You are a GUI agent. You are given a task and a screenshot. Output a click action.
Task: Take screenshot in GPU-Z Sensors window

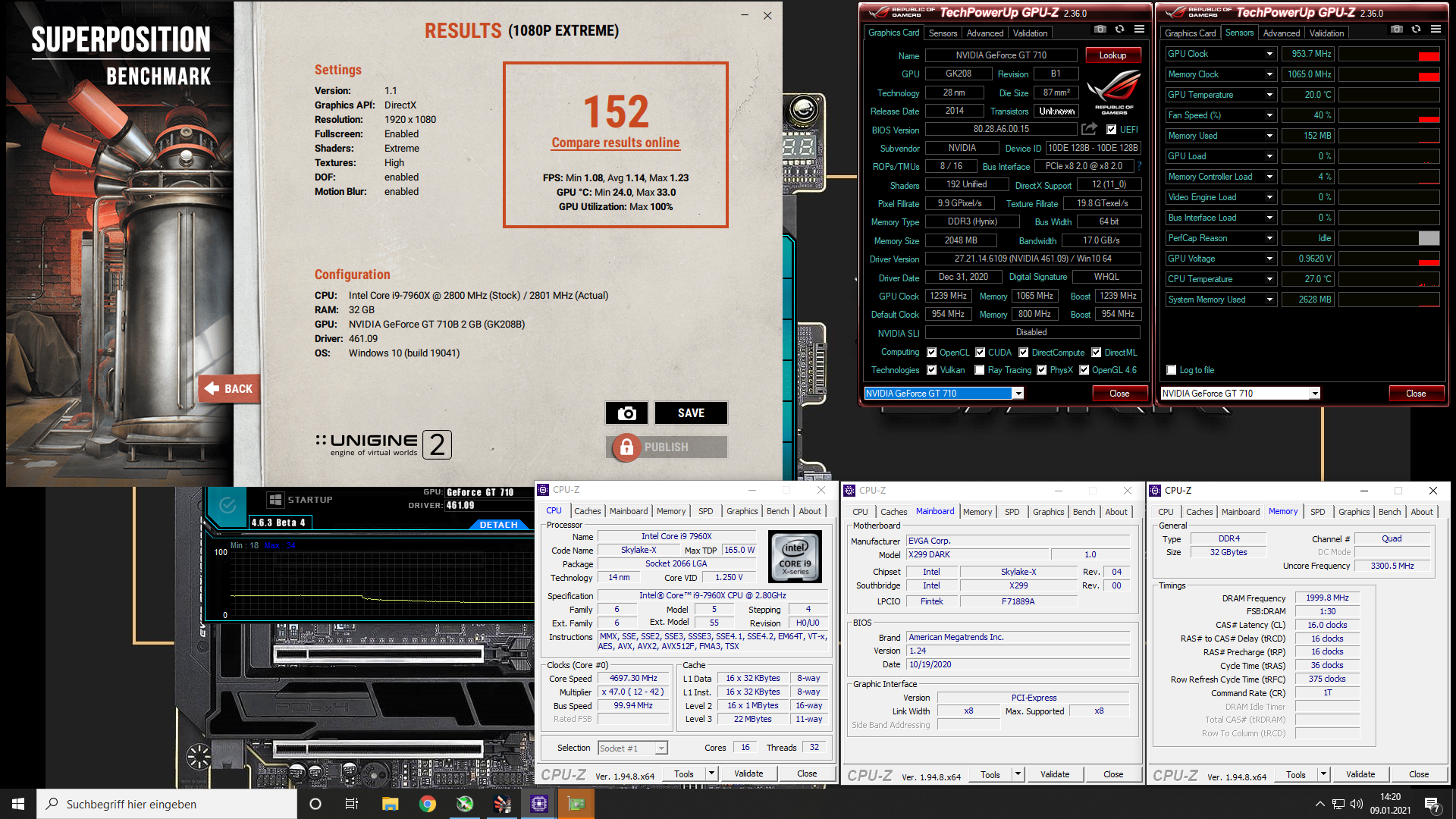[1397, 30]
